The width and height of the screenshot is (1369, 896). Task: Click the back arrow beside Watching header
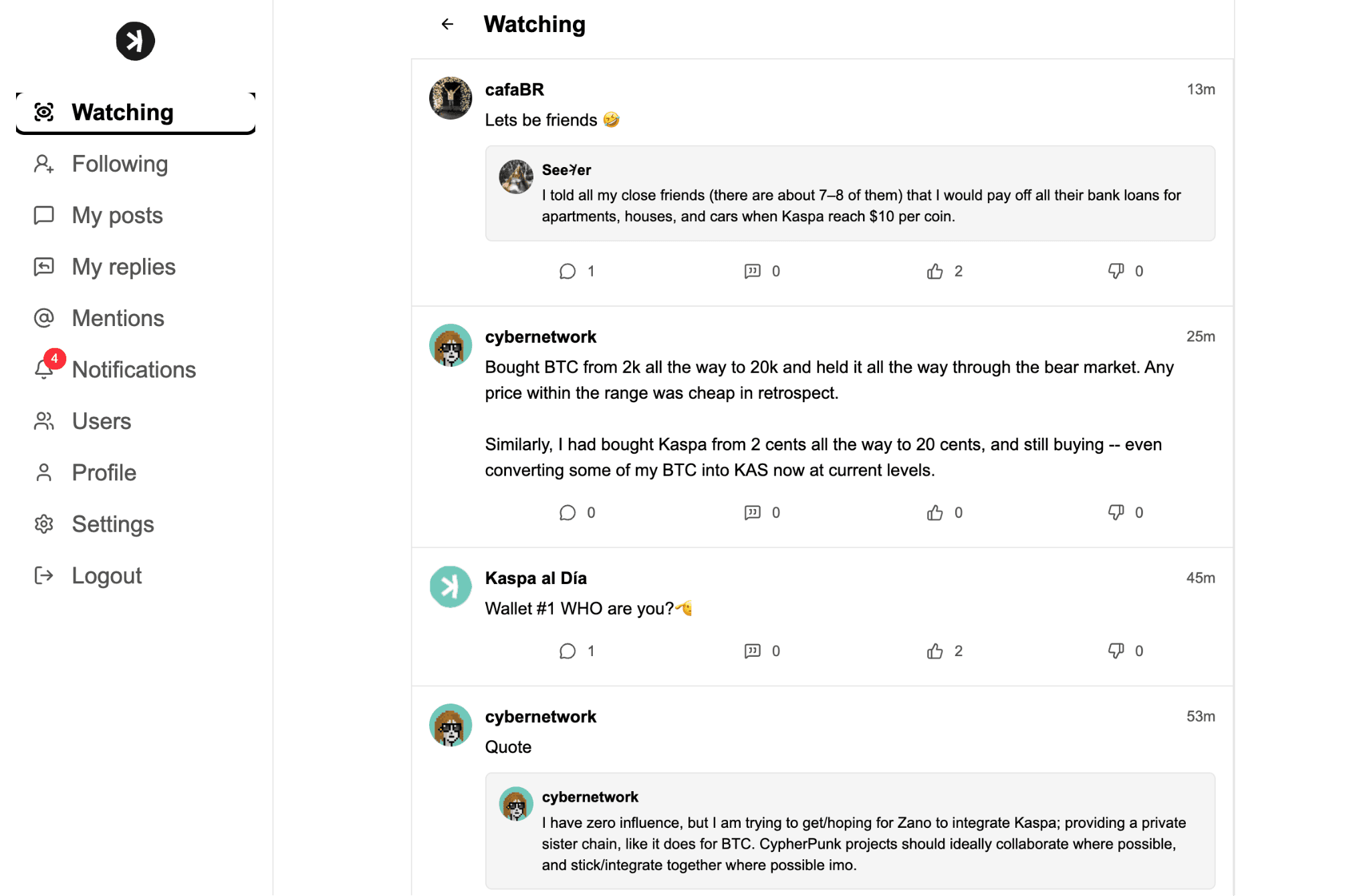(447, 25)
